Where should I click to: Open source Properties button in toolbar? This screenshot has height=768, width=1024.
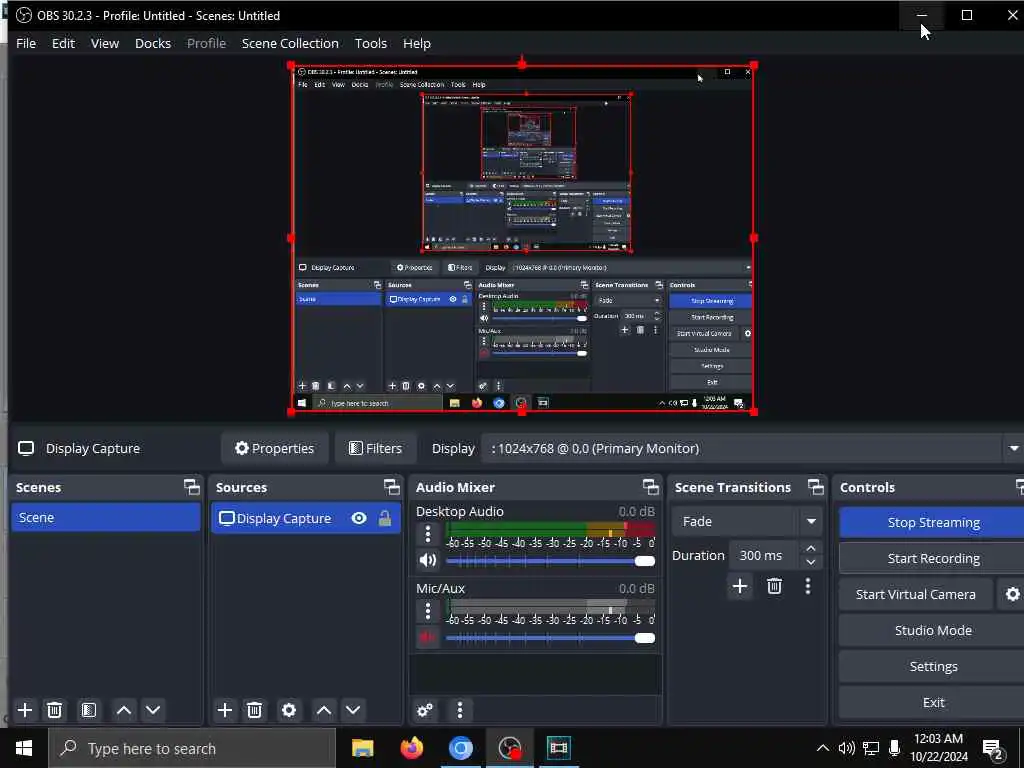pyautogui.click(x=274, y=449)
